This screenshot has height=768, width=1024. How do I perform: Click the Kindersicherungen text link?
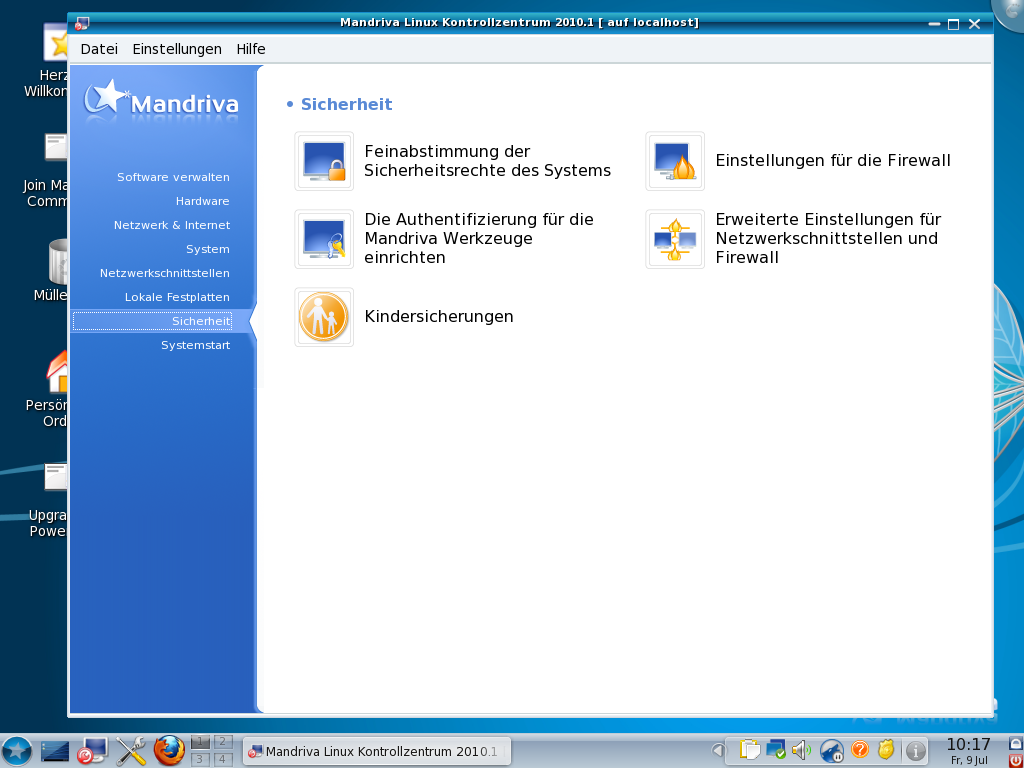[x=439, y=317]
